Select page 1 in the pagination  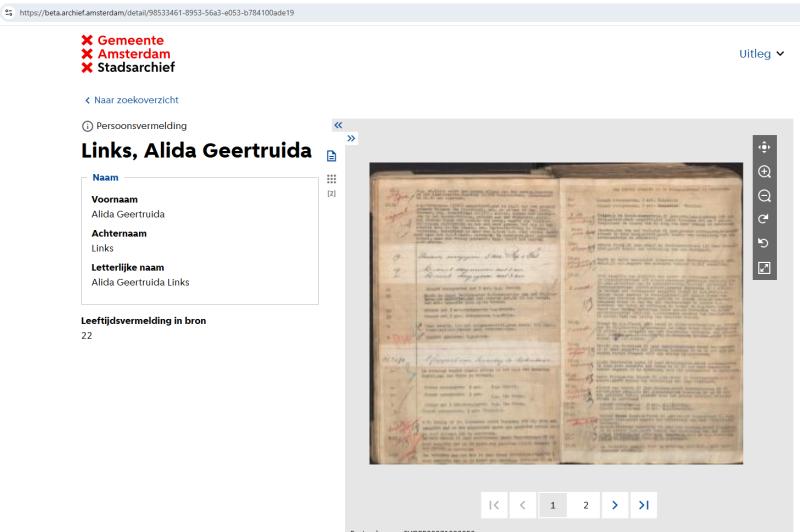pos(553,505)
